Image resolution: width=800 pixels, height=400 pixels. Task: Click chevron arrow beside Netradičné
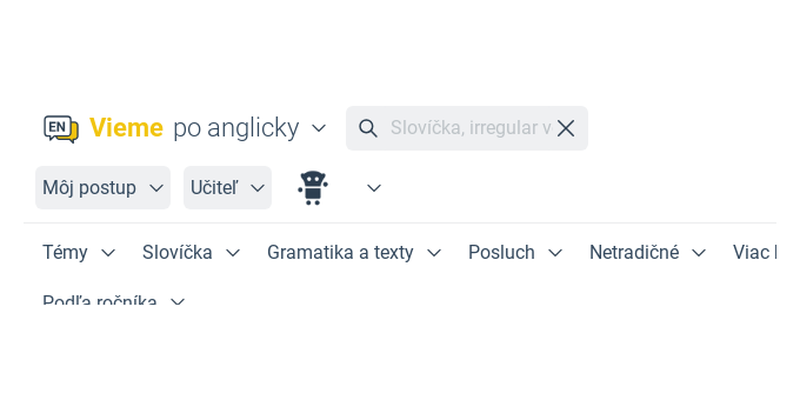coord(699,253)
